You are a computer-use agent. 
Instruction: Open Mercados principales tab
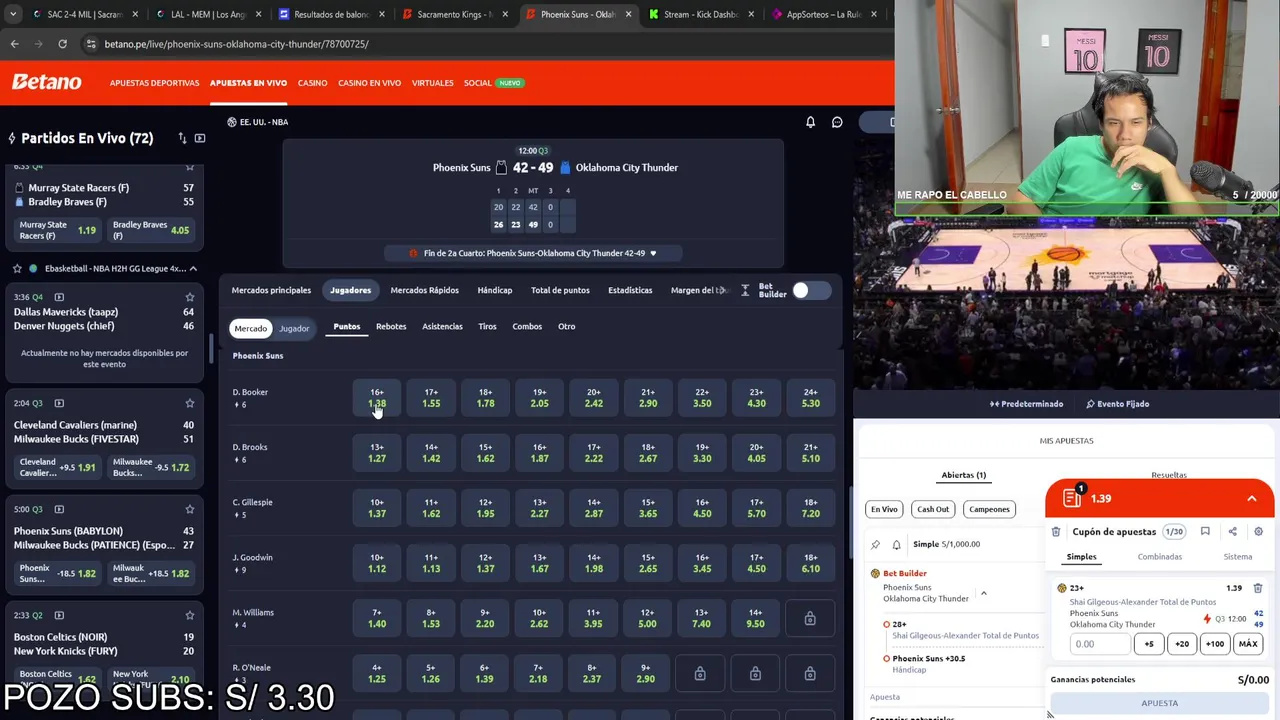click(x=271, y=290)
